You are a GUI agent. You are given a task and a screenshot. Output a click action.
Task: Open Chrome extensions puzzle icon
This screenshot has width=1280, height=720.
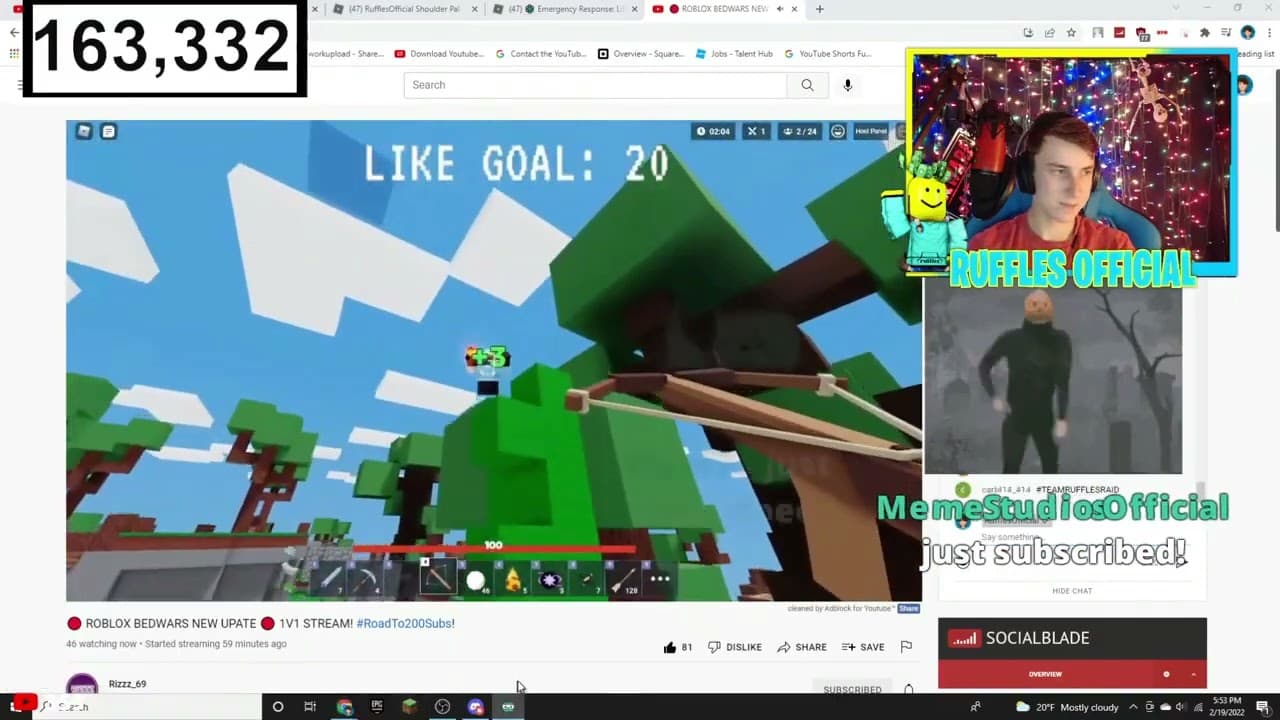click(1204, 33)
